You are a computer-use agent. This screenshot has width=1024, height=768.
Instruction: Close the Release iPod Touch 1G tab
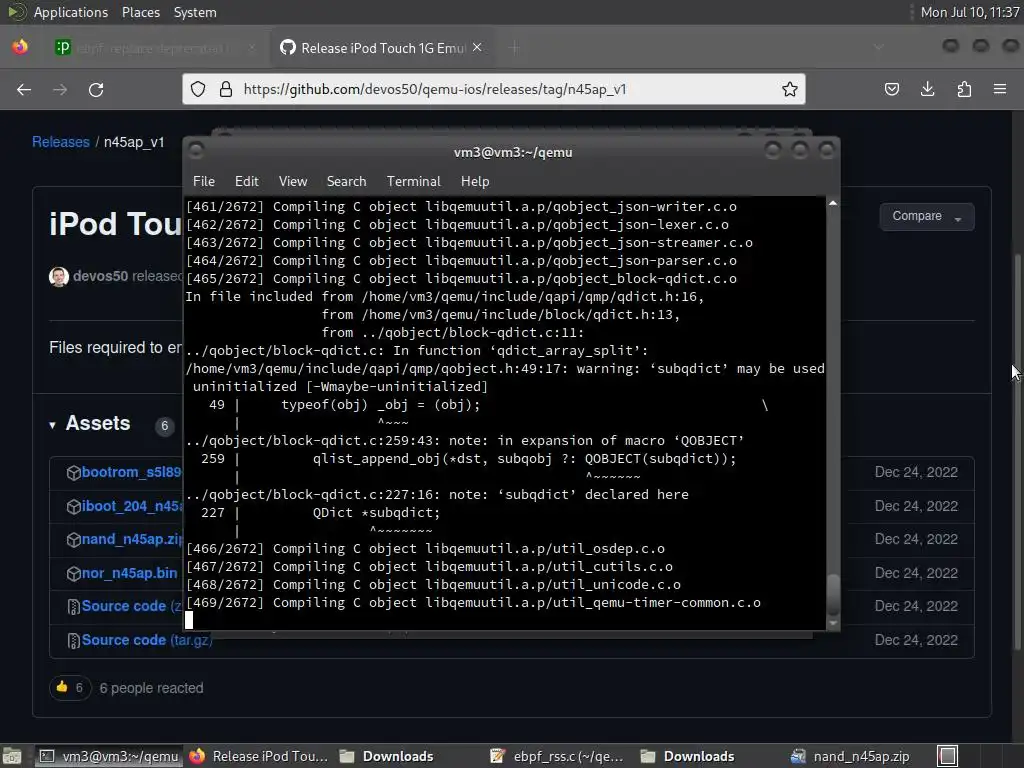click(477, 48)
